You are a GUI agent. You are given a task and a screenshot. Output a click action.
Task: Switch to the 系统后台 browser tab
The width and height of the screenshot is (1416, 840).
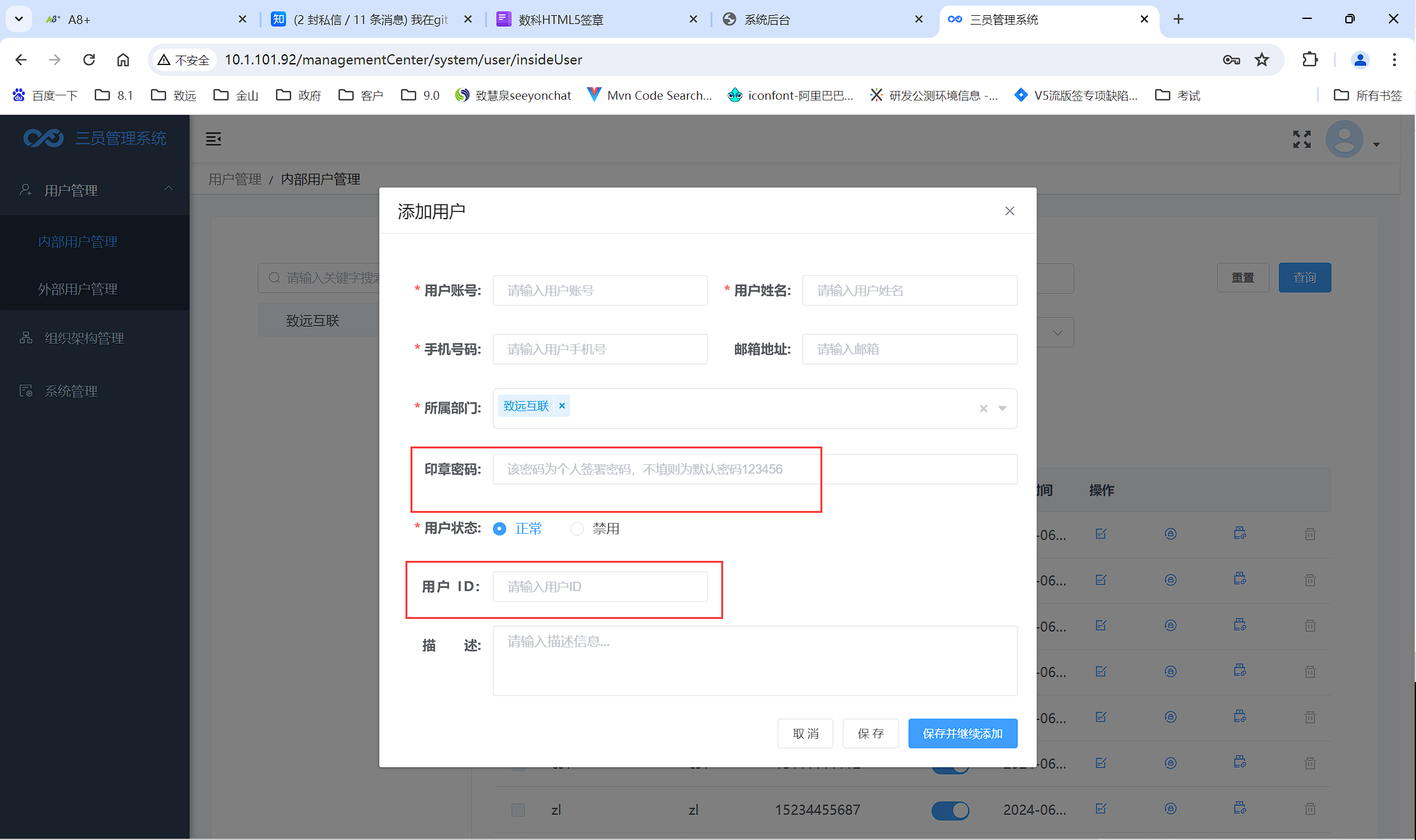click(767, 20)
